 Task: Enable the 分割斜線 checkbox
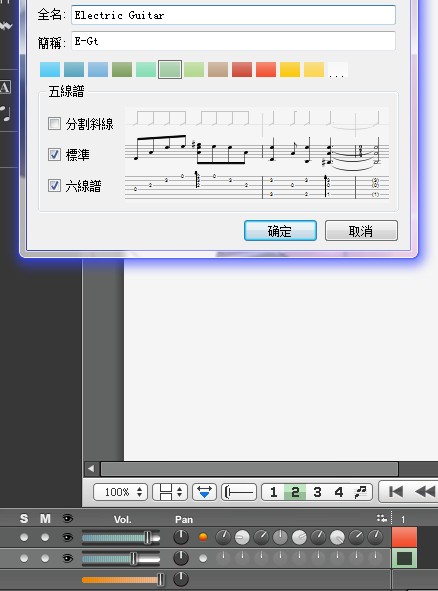(x=54, y=123)
